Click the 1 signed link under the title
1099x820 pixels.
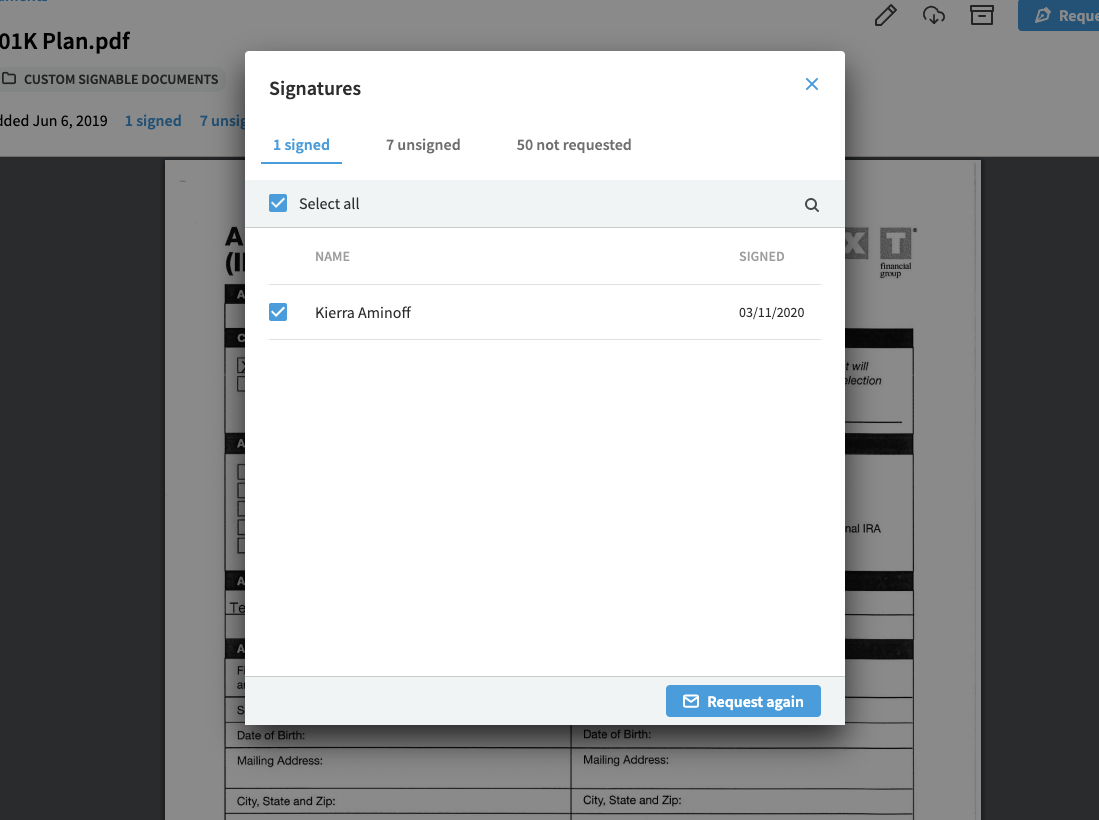click(x=153, y=121)
